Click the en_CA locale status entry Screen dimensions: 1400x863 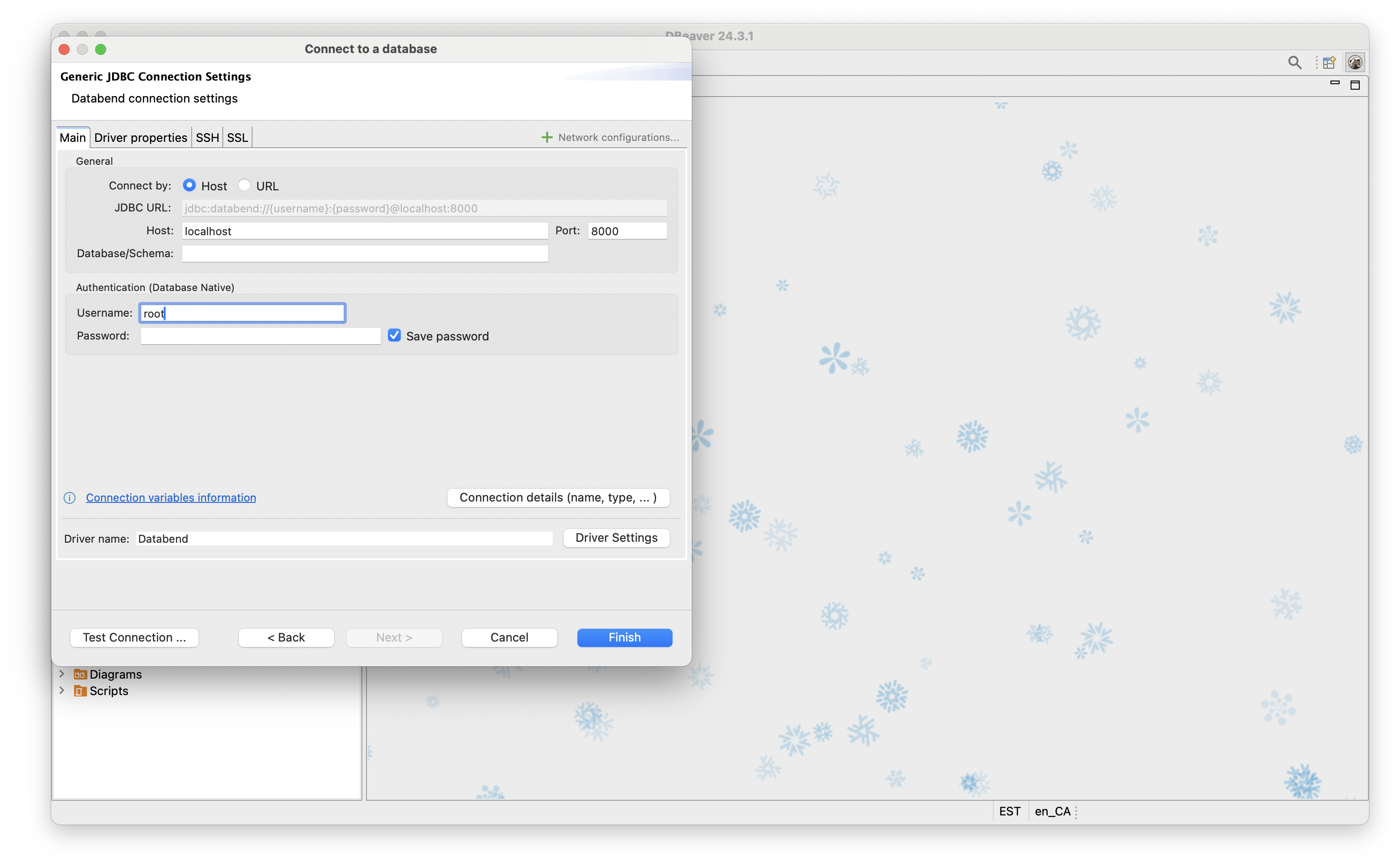tap(1052, 811)
